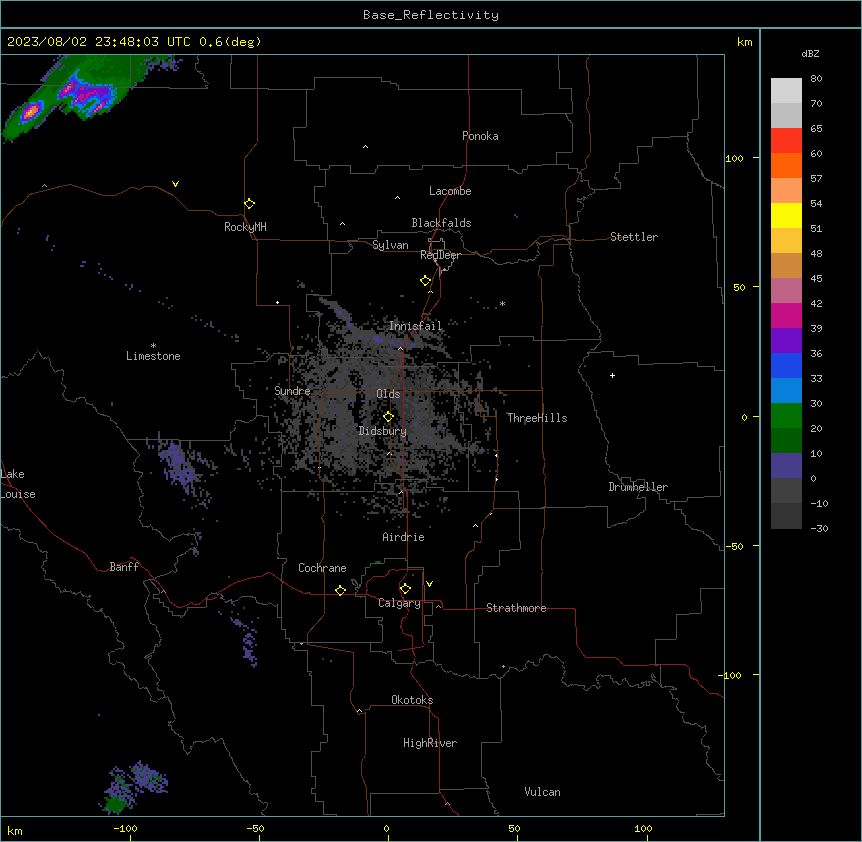Click the -30 value on dBZ legend

click(819, 528)
